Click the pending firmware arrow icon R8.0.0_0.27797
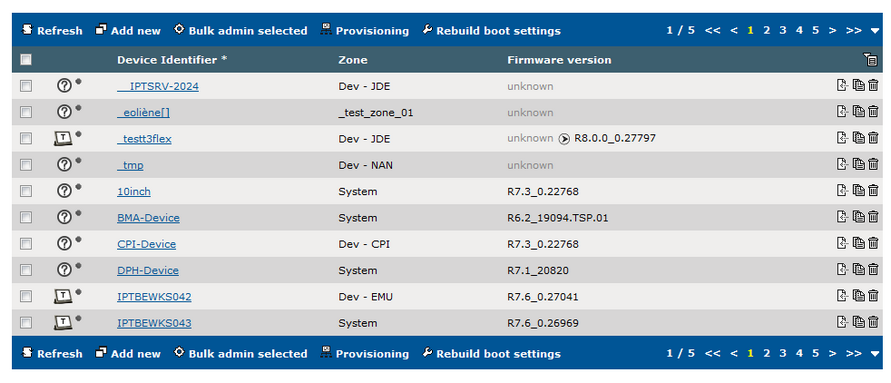 pyautogui.click(x=564, y=139)
